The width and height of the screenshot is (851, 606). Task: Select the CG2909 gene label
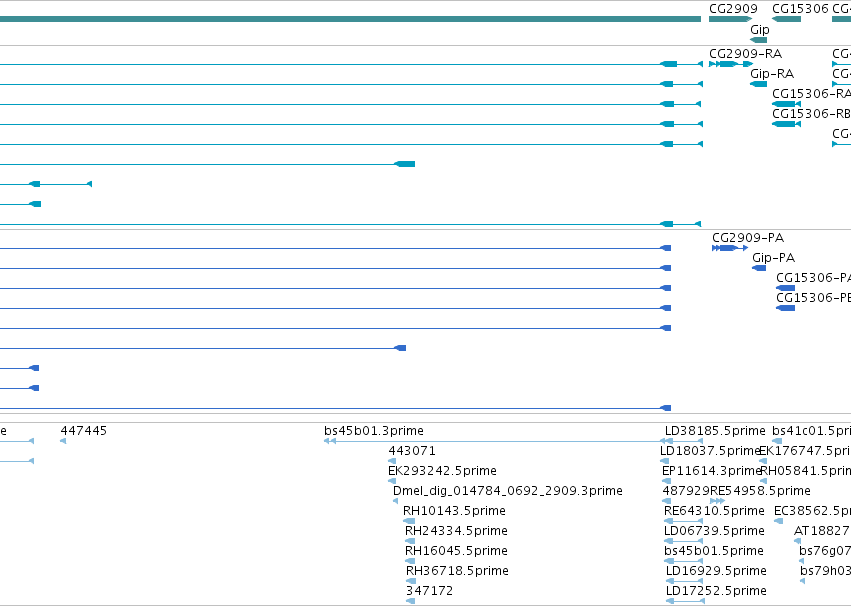tap(733, 9)
